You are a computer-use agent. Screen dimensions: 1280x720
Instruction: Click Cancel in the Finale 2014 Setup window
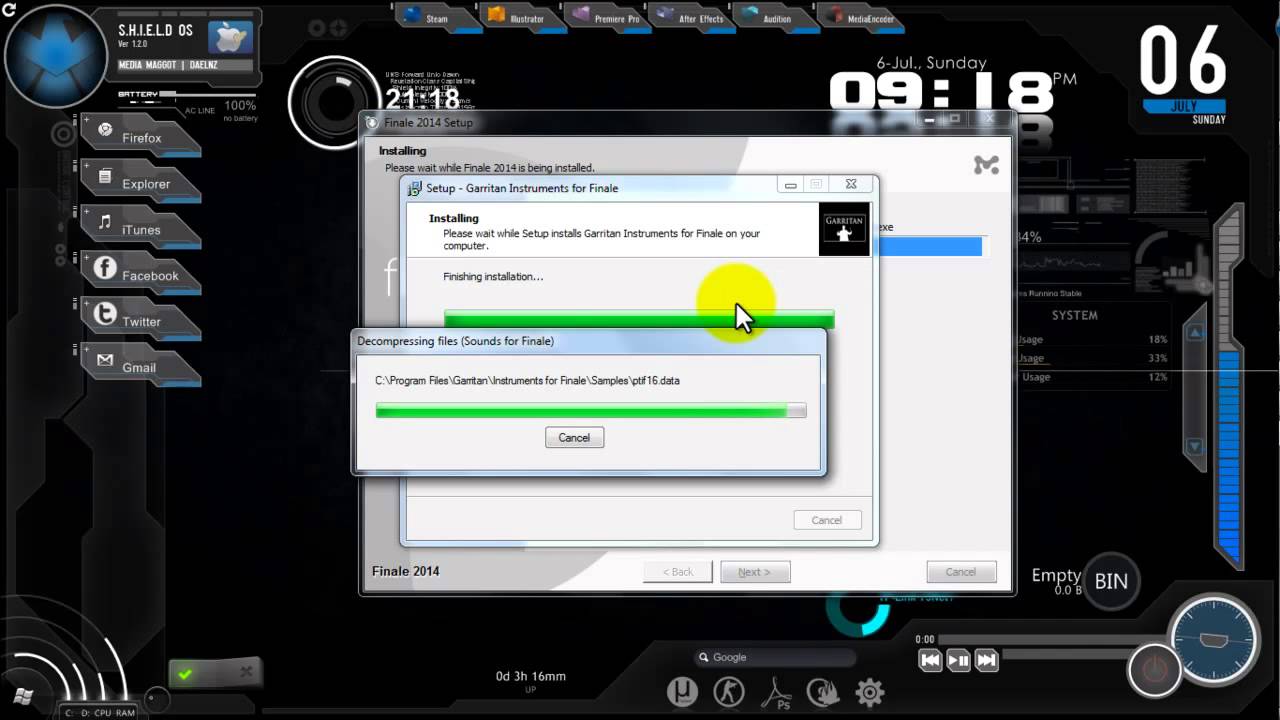click(961, 572)
